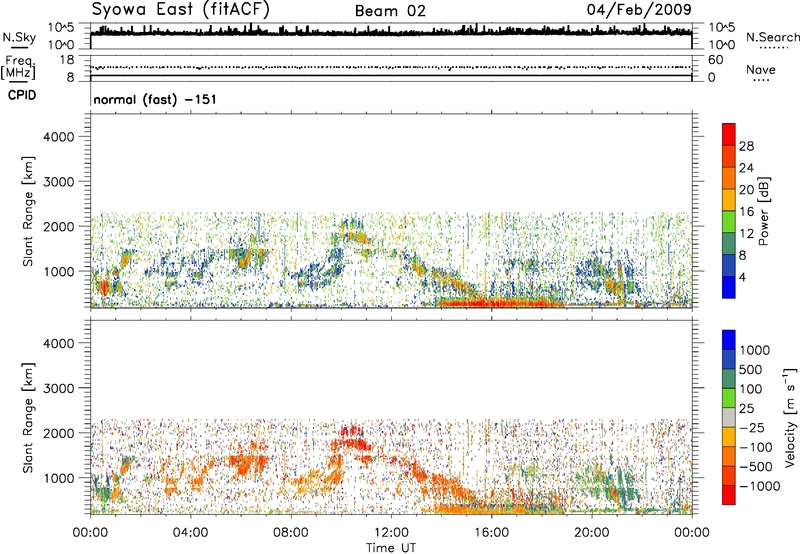Select the 16 value on the Power colorbar
Screen dimensions: 800x554
(746, 212)
